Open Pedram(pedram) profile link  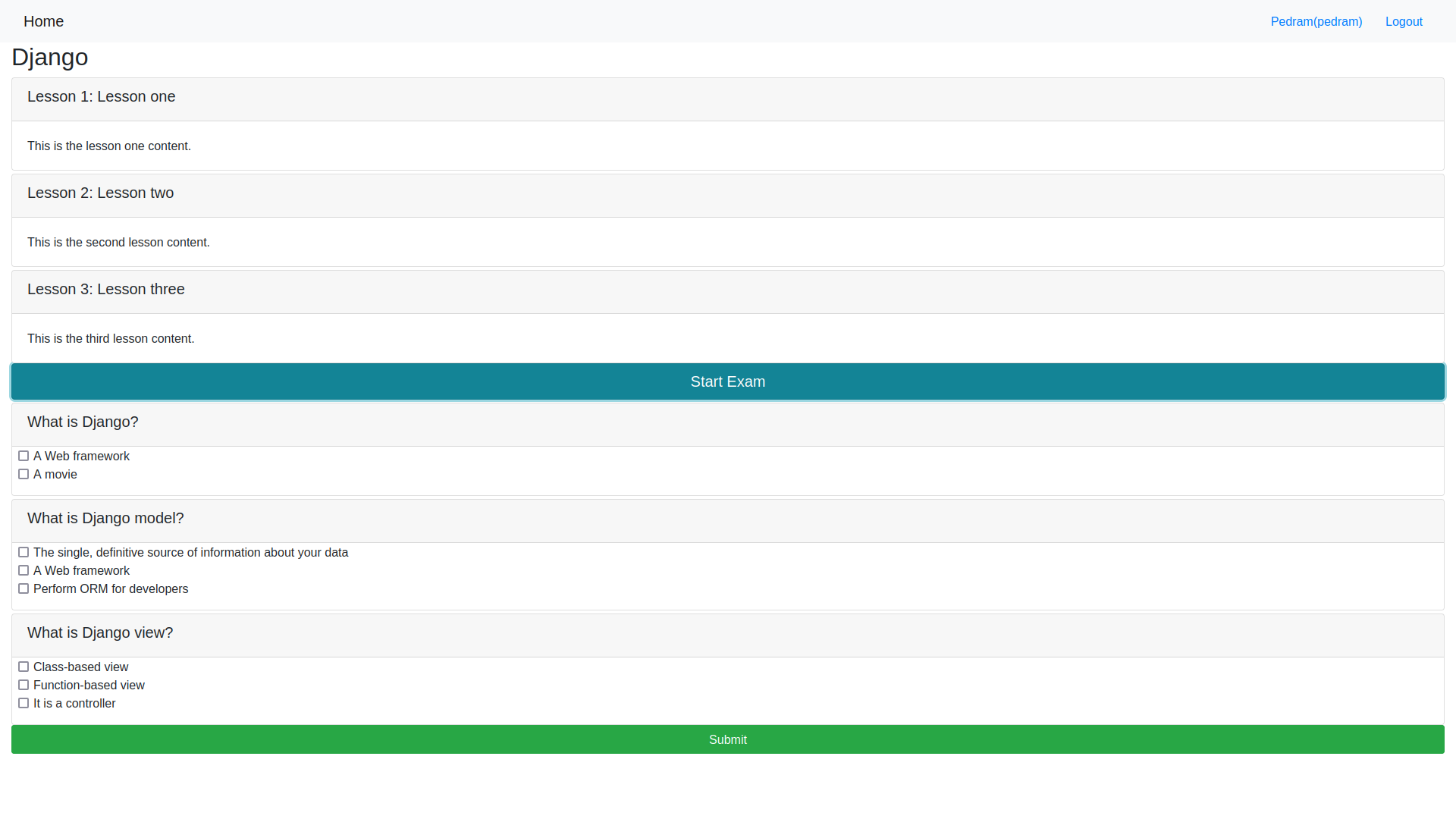(x=1316, y=21)
